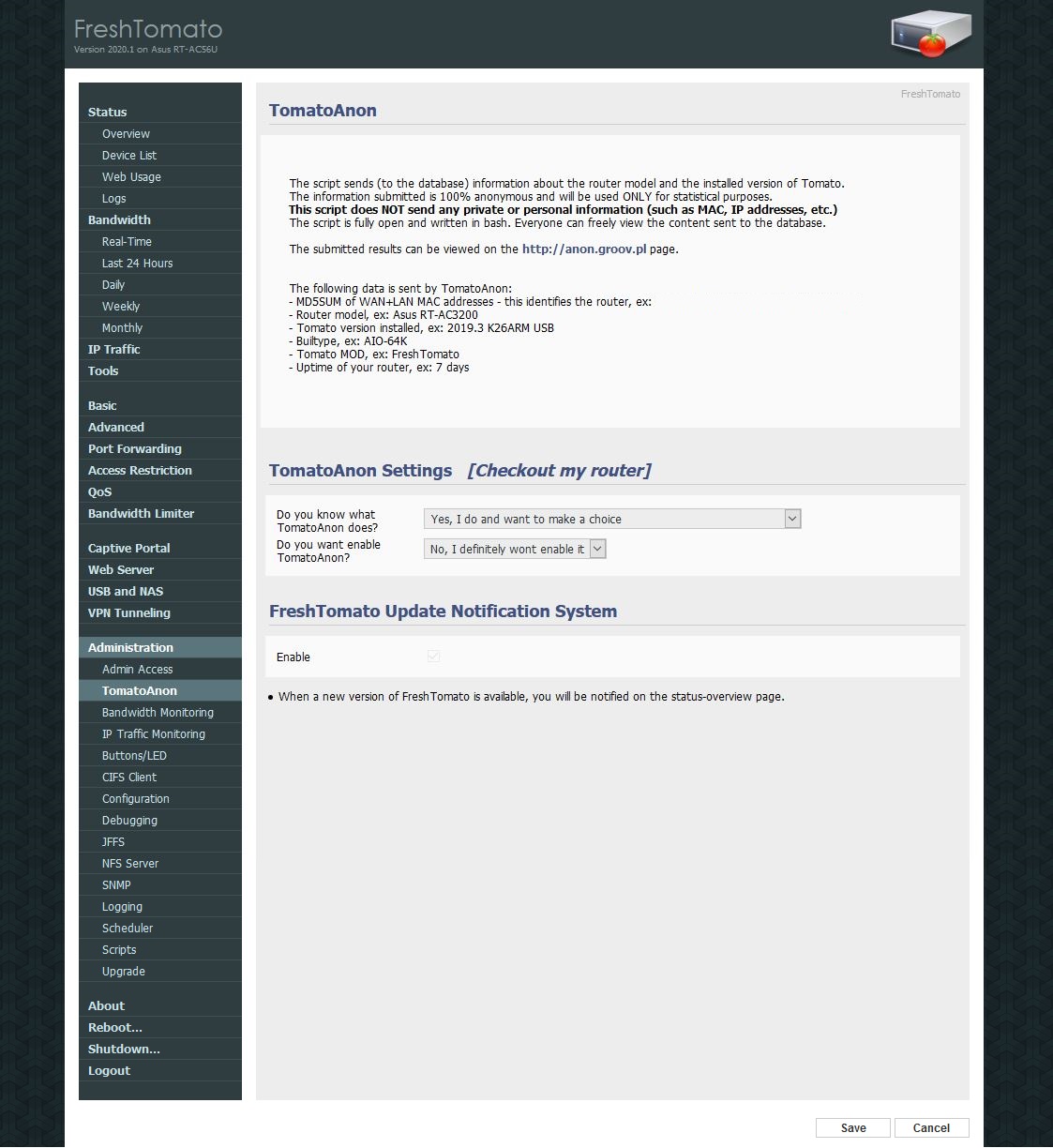
Task: Go to the SNMP page
Action: point(160,885)
